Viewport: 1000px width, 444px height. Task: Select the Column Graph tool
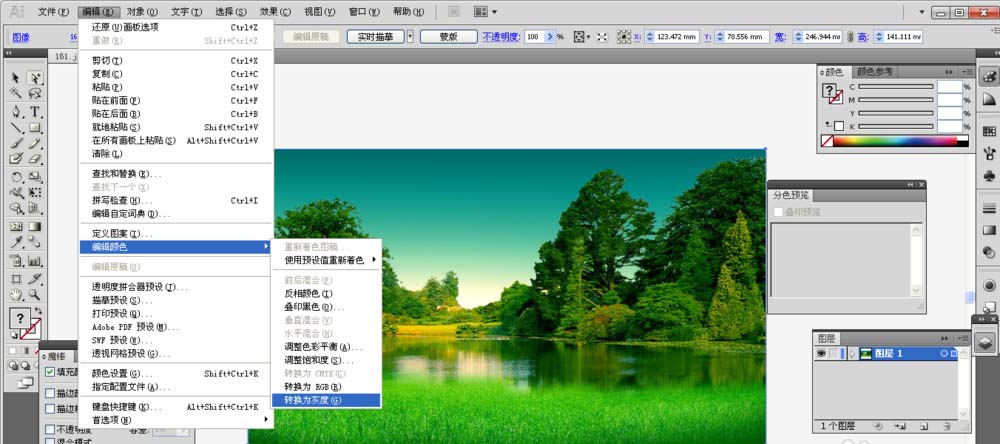point(35,260)
